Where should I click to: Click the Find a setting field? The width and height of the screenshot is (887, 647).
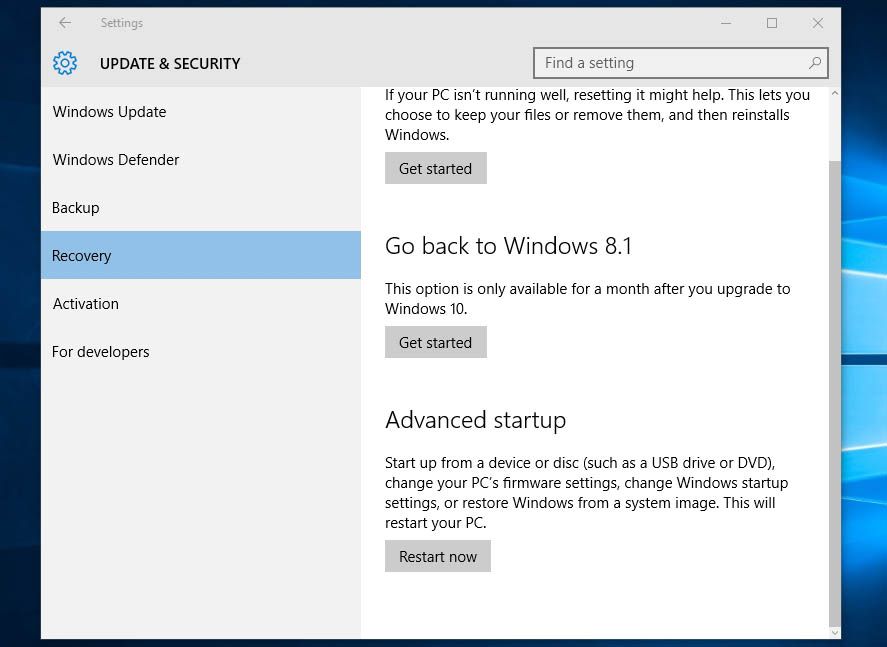(x=681, y=63)
